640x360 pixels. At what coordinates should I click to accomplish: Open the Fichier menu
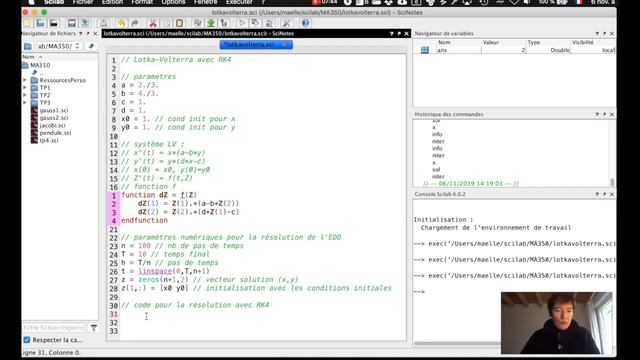[x=83, y=2]
